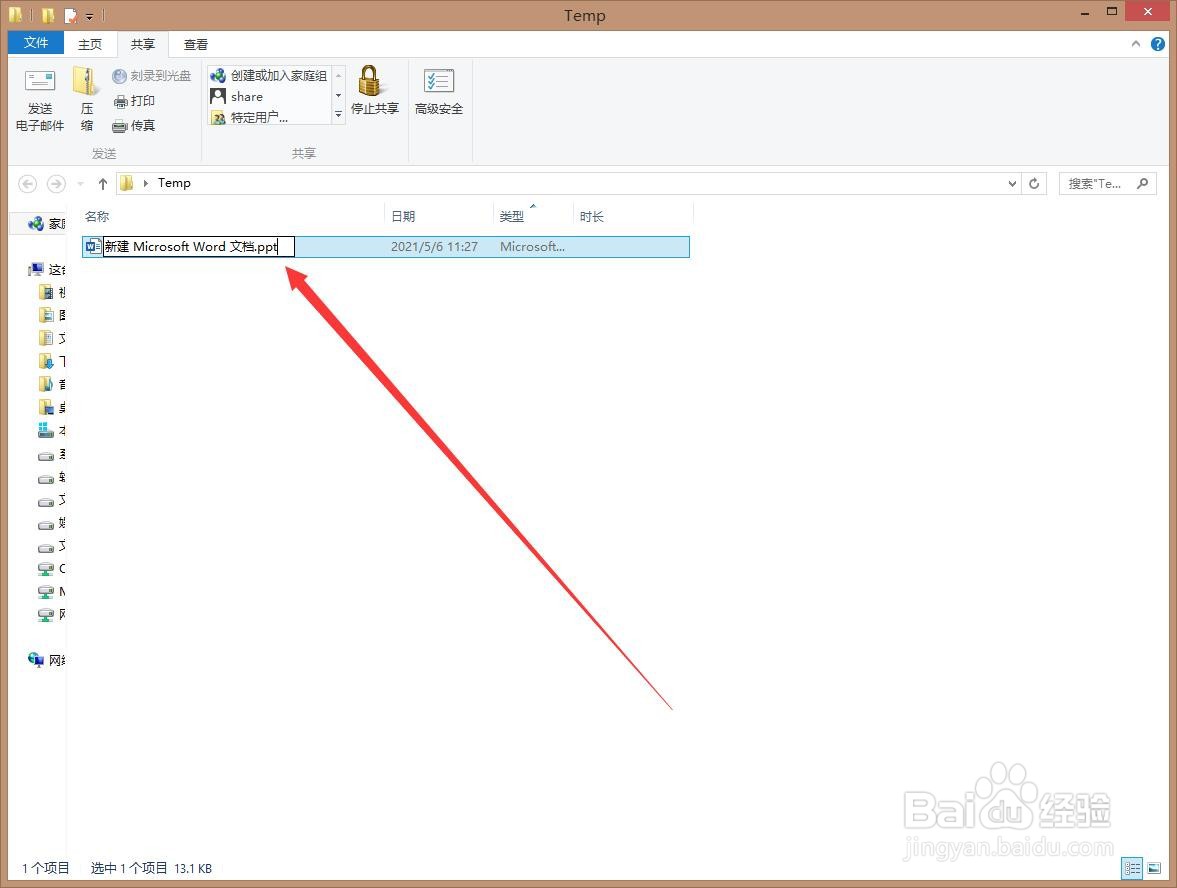Select the 'share' user entry
Viewport: 1177px width, 888px height.
237,97
